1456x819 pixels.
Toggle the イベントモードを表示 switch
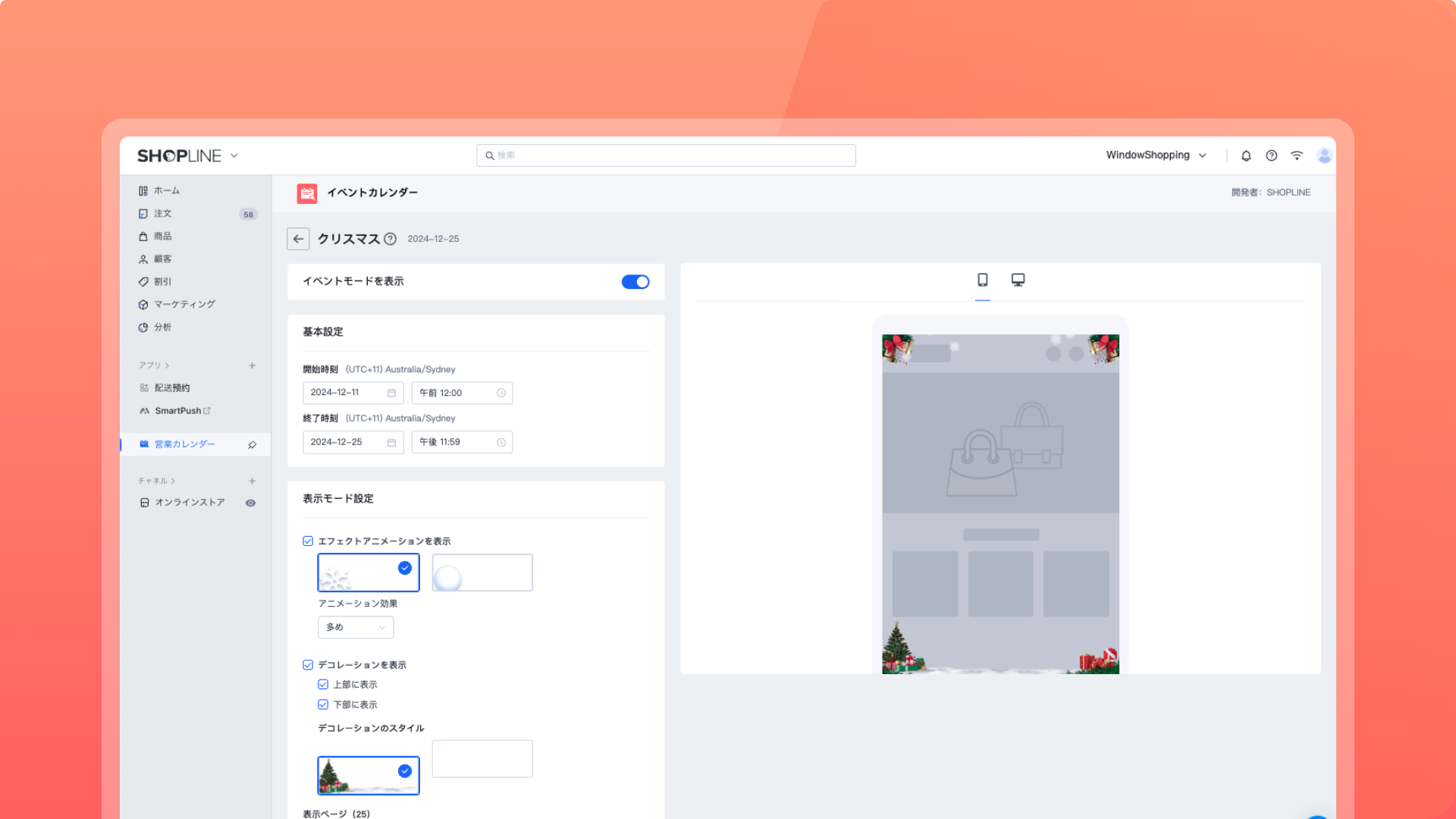[635, 282]
